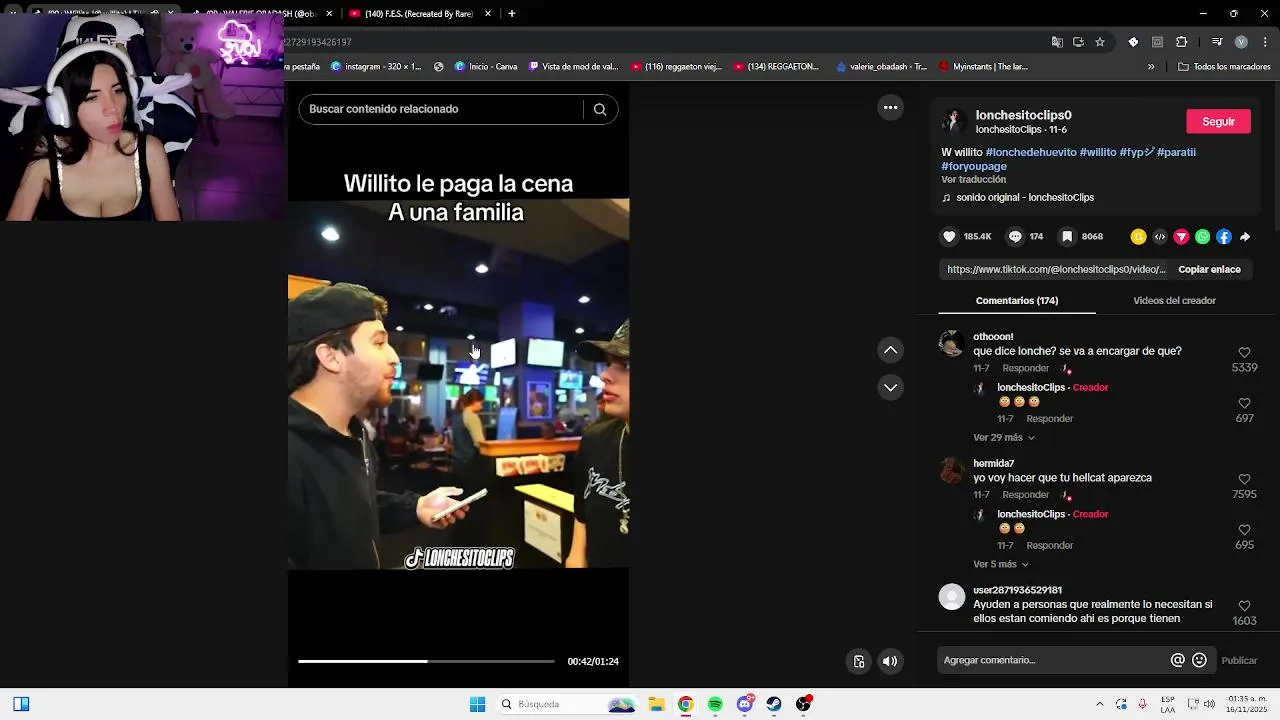Reply to hermida7's comment via Responder

point(1026,495)
